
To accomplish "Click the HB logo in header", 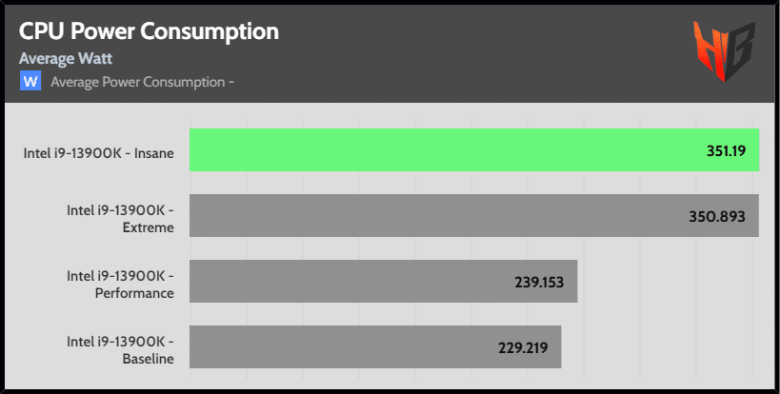I will pos(724,51).
